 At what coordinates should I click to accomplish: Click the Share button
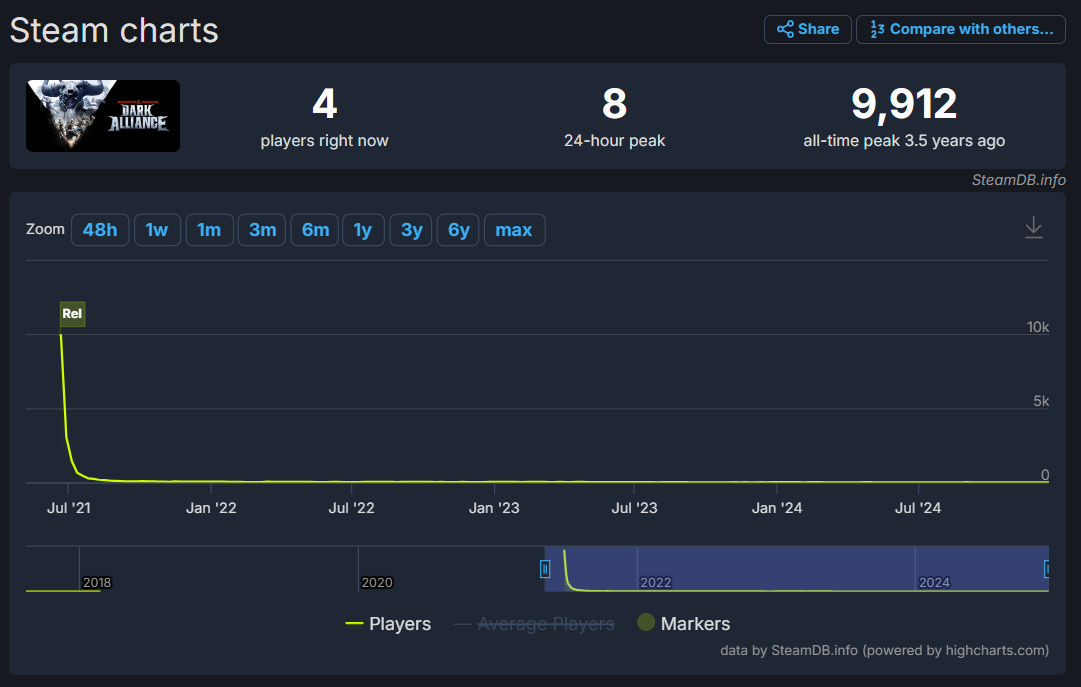click(x=807, y=30)
